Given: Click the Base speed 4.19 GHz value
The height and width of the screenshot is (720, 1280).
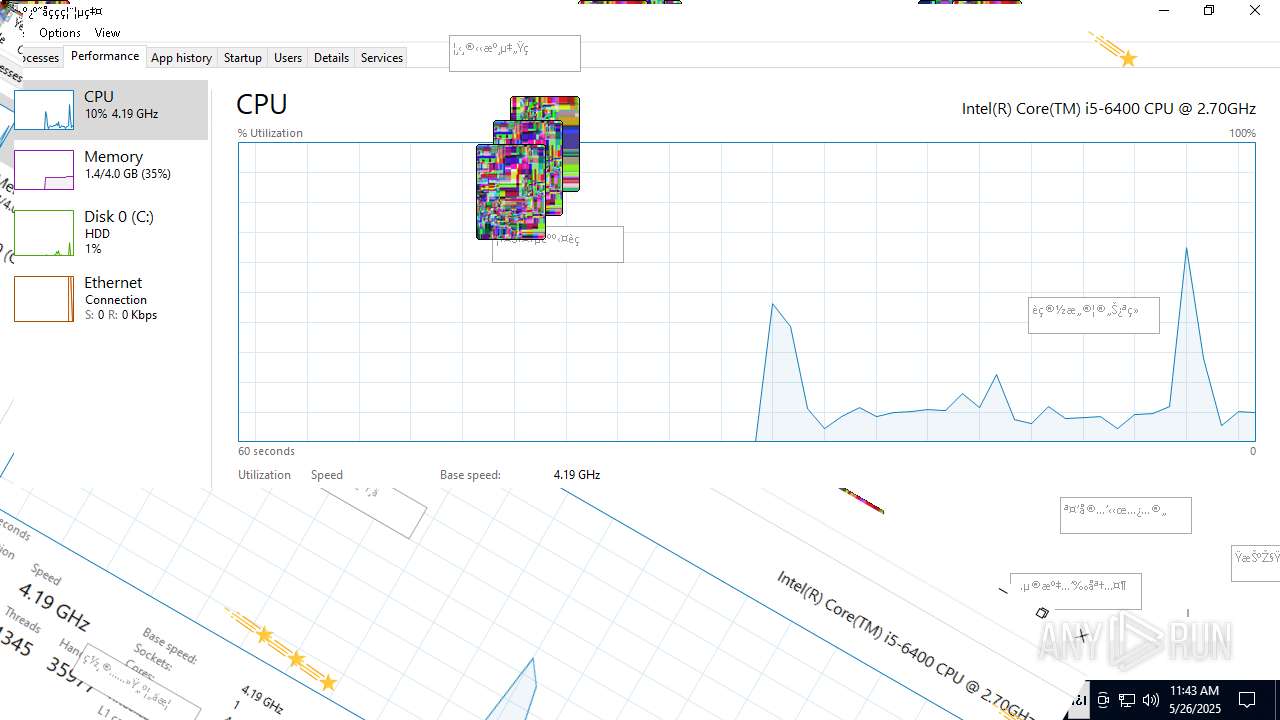Looking at the screenshot, I should pyautogui.click(x=577, y=475).
